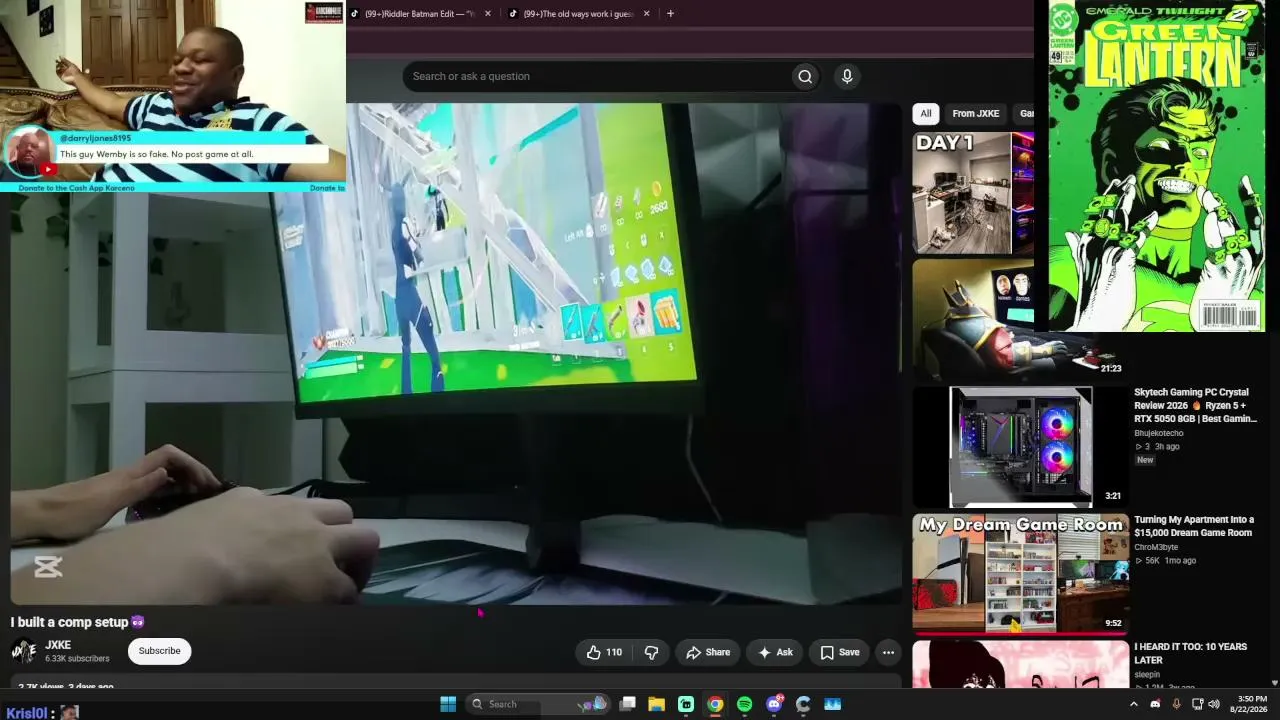Open the Windows Start menu
1280x720 pixels.
click(448, 704)
